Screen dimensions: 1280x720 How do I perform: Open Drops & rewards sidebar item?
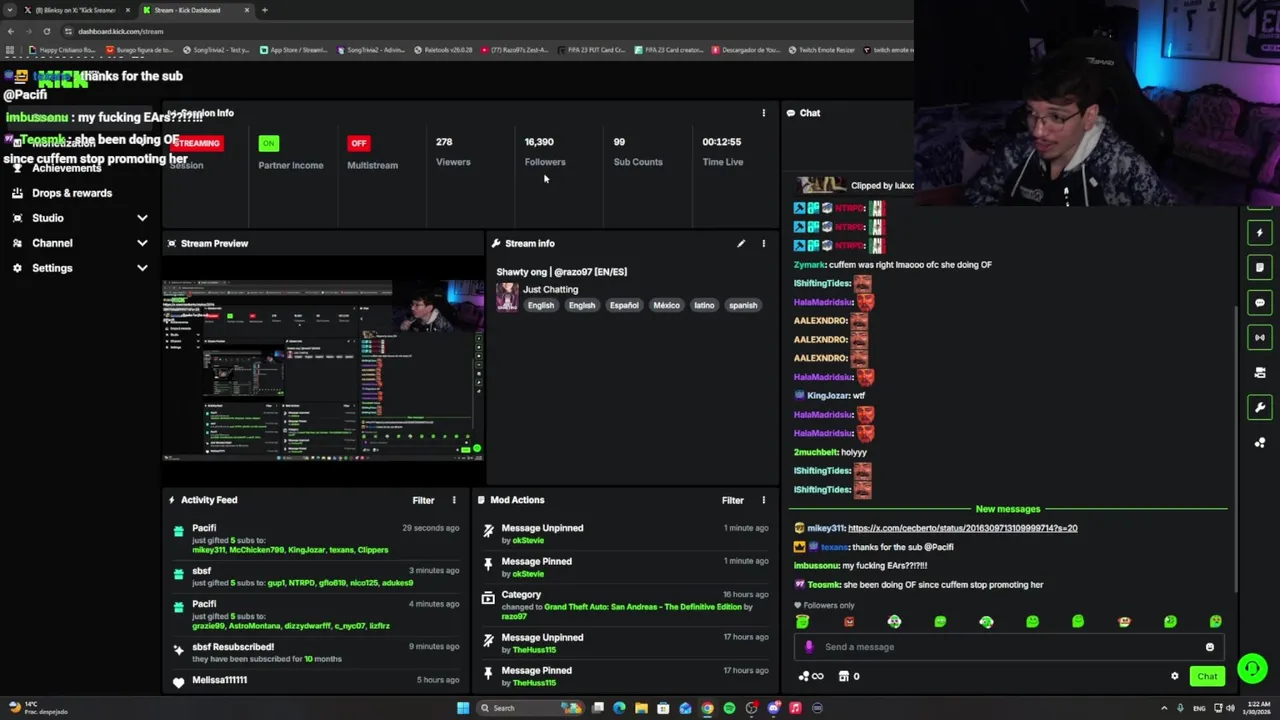coord(72,193)
